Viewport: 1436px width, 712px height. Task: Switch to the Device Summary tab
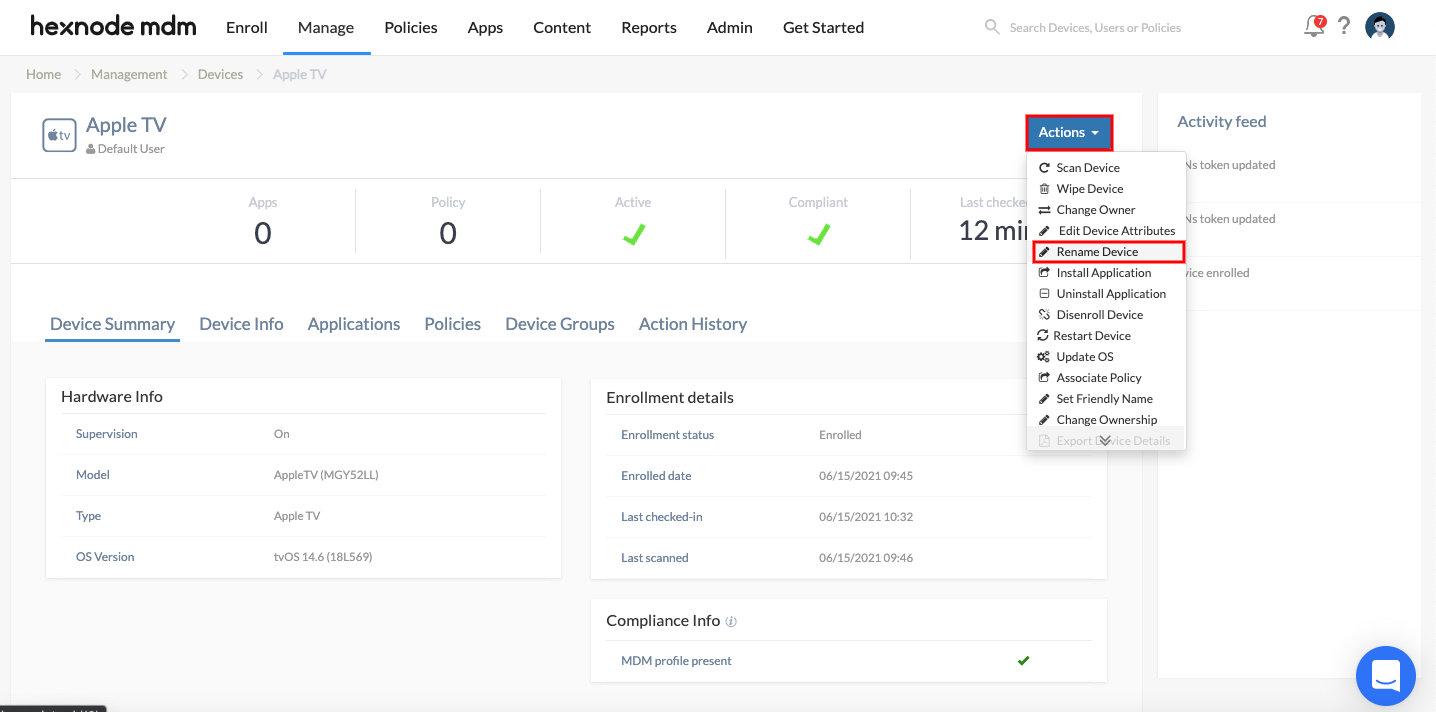(112, 324)
